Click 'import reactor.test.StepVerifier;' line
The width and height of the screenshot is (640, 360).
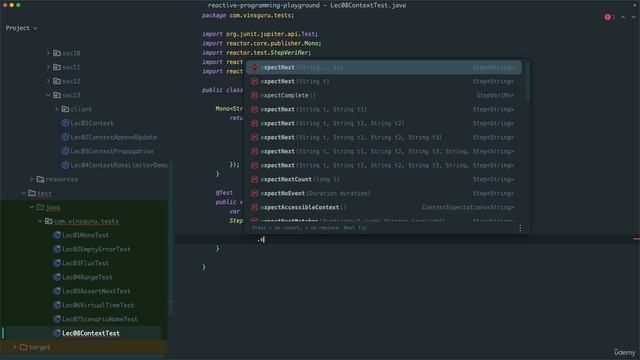(256, 52)
